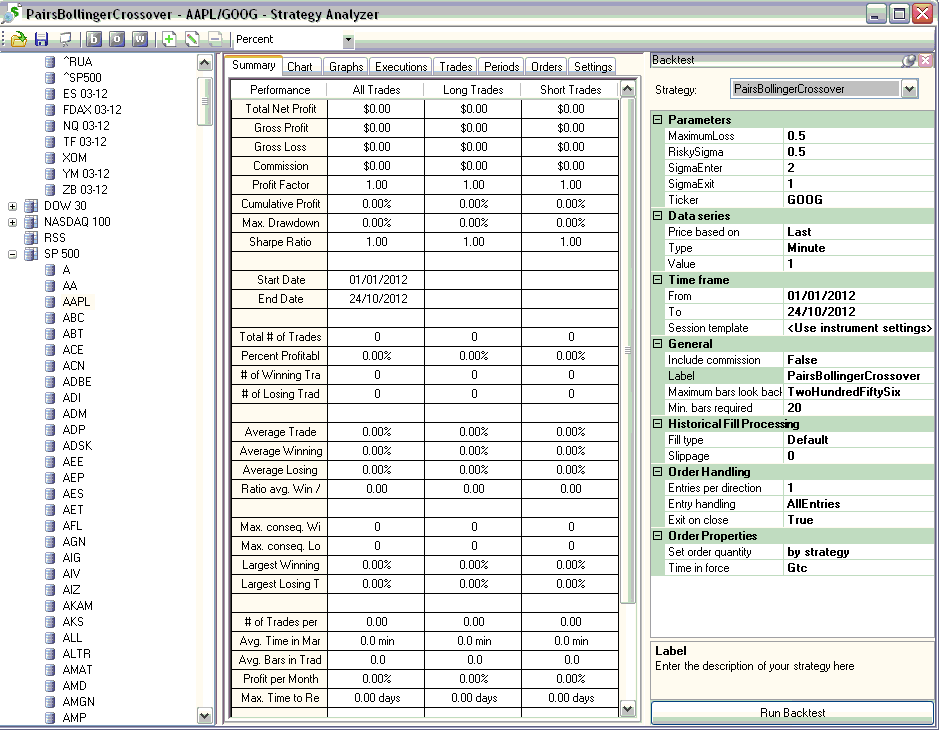The height and width of the screenshot is (732, 940).
Task: Click the 'w' toolbar button
Action: click(139, 40)
